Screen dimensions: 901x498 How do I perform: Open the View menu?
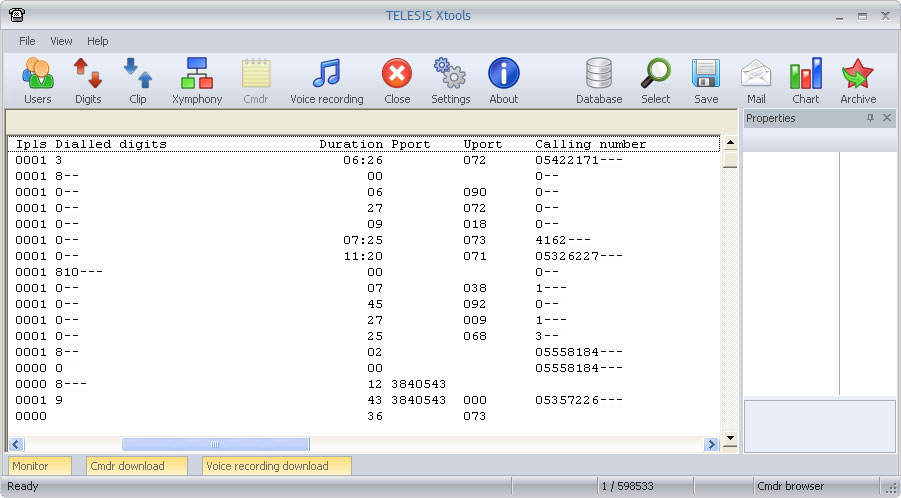pos(61,41)
